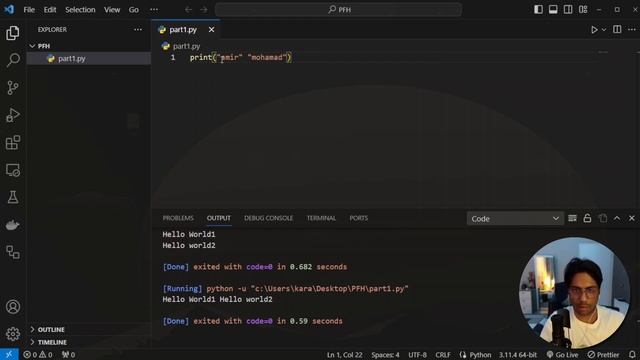The image size is (640, 360).
Task: Maximize the panel size chevron
Action: [x=617, y=218]
